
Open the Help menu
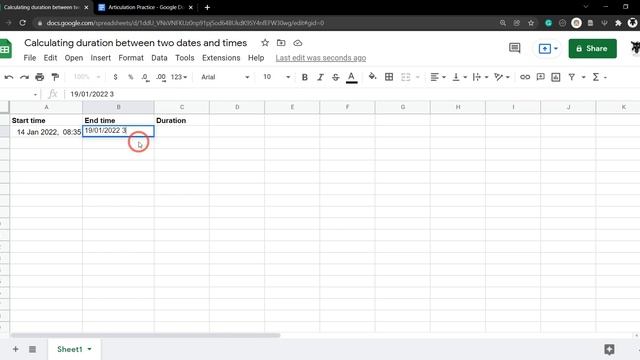point(256,58)
